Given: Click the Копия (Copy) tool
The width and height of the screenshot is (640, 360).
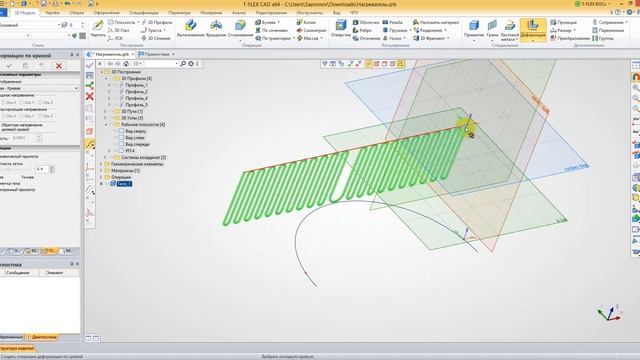Looking at the screenshot, I should pos(306,22).
